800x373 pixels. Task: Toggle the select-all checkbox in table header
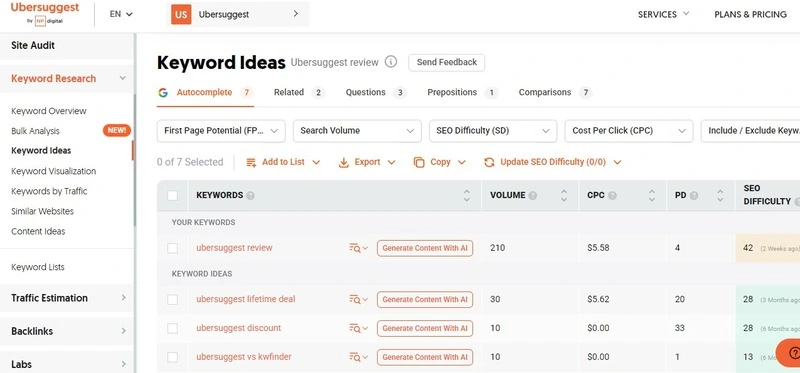pos(172,195)
